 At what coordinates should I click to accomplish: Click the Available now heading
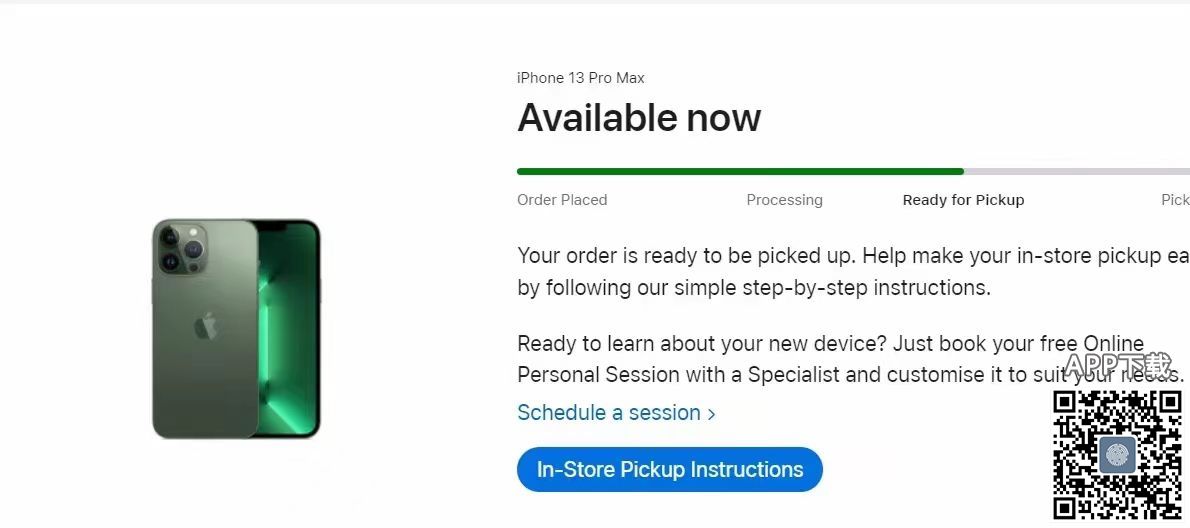639,118
